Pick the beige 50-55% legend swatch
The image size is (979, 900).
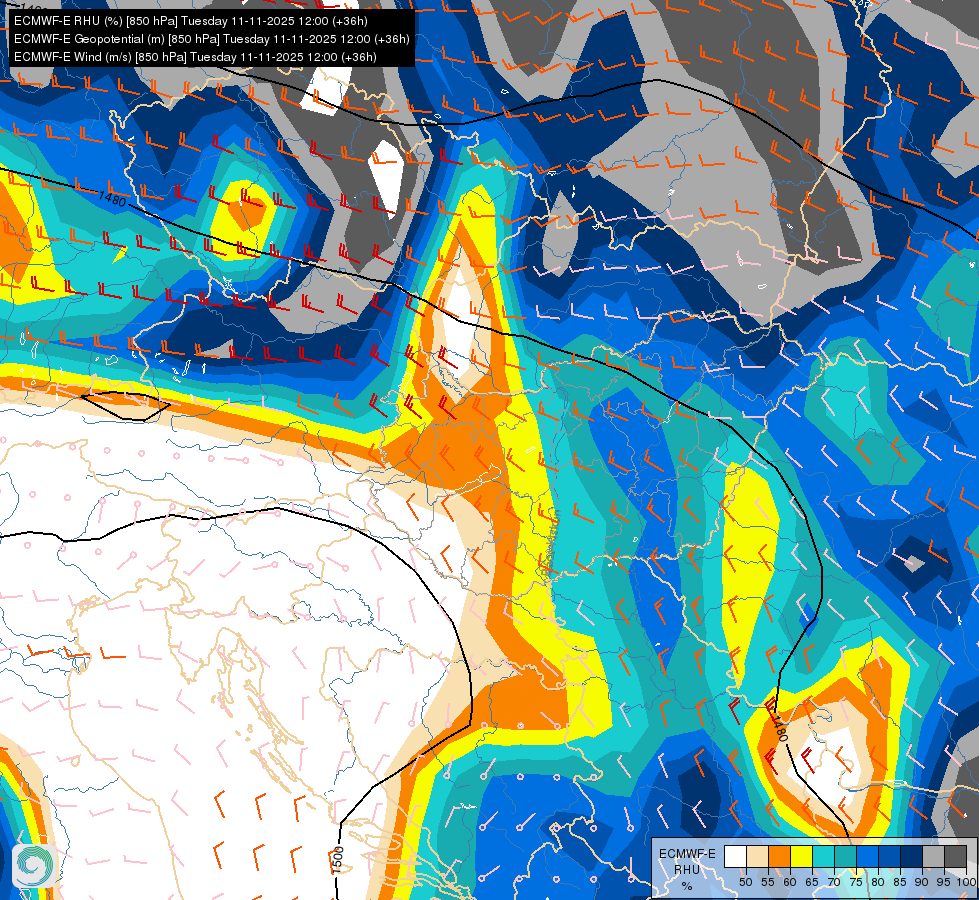pos(757,856)
